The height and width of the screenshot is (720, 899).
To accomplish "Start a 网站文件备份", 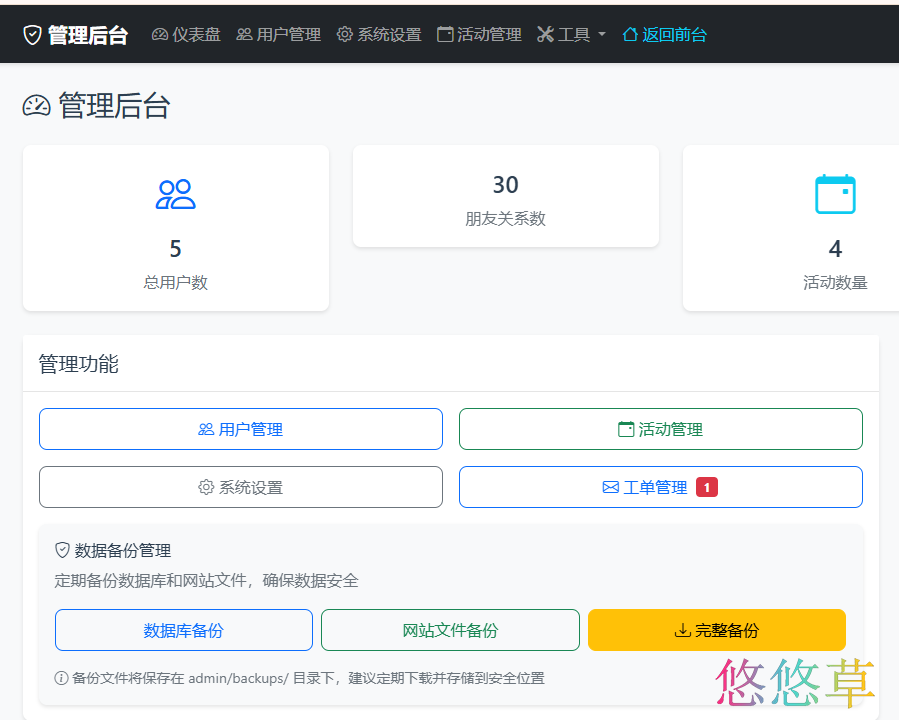I will click(450, 630).
